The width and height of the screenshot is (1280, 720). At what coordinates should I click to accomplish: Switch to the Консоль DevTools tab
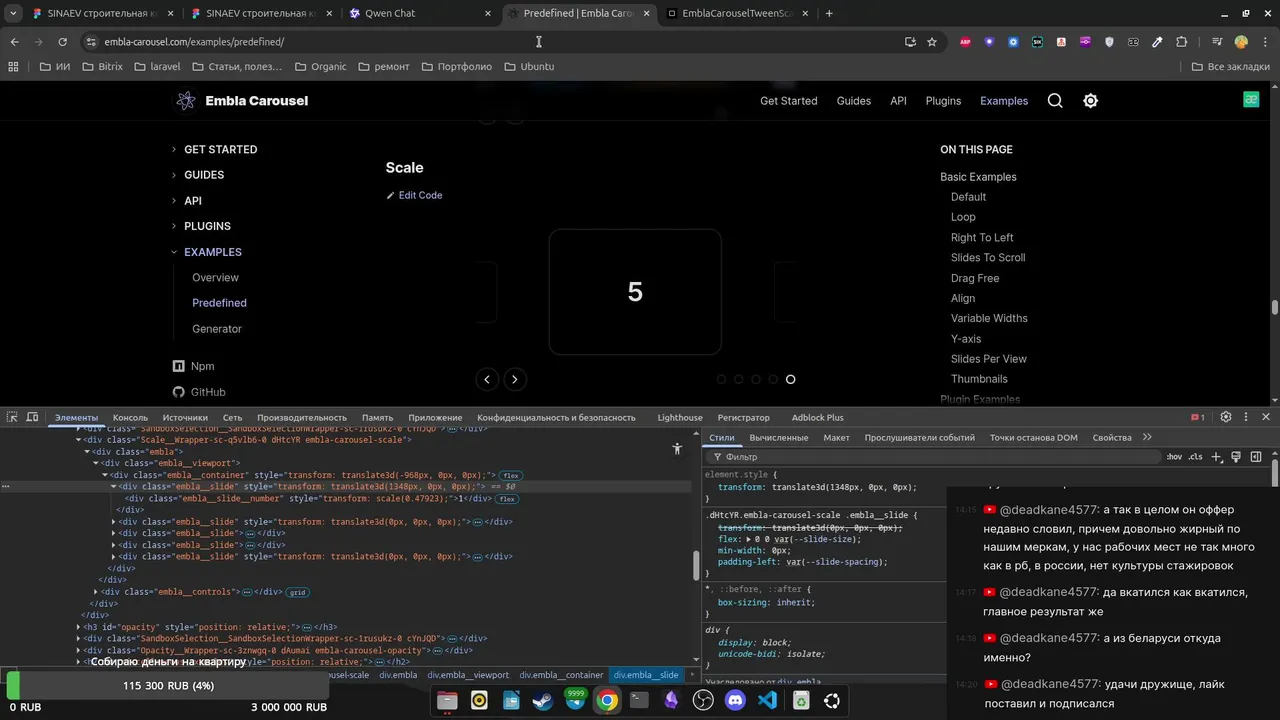point(130,417)
